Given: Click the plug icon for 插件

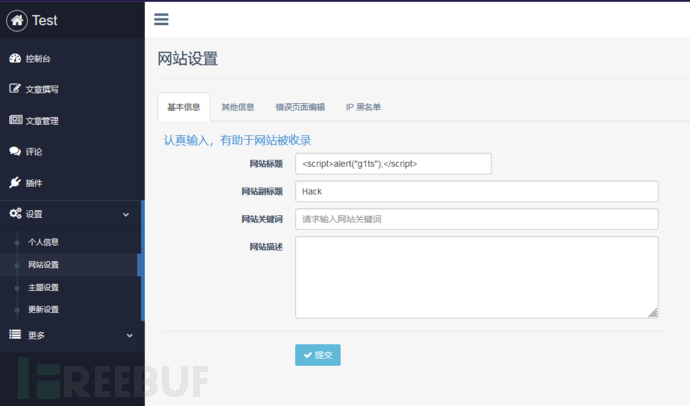Looking at the screenshot, I should [x=15, y=182].
